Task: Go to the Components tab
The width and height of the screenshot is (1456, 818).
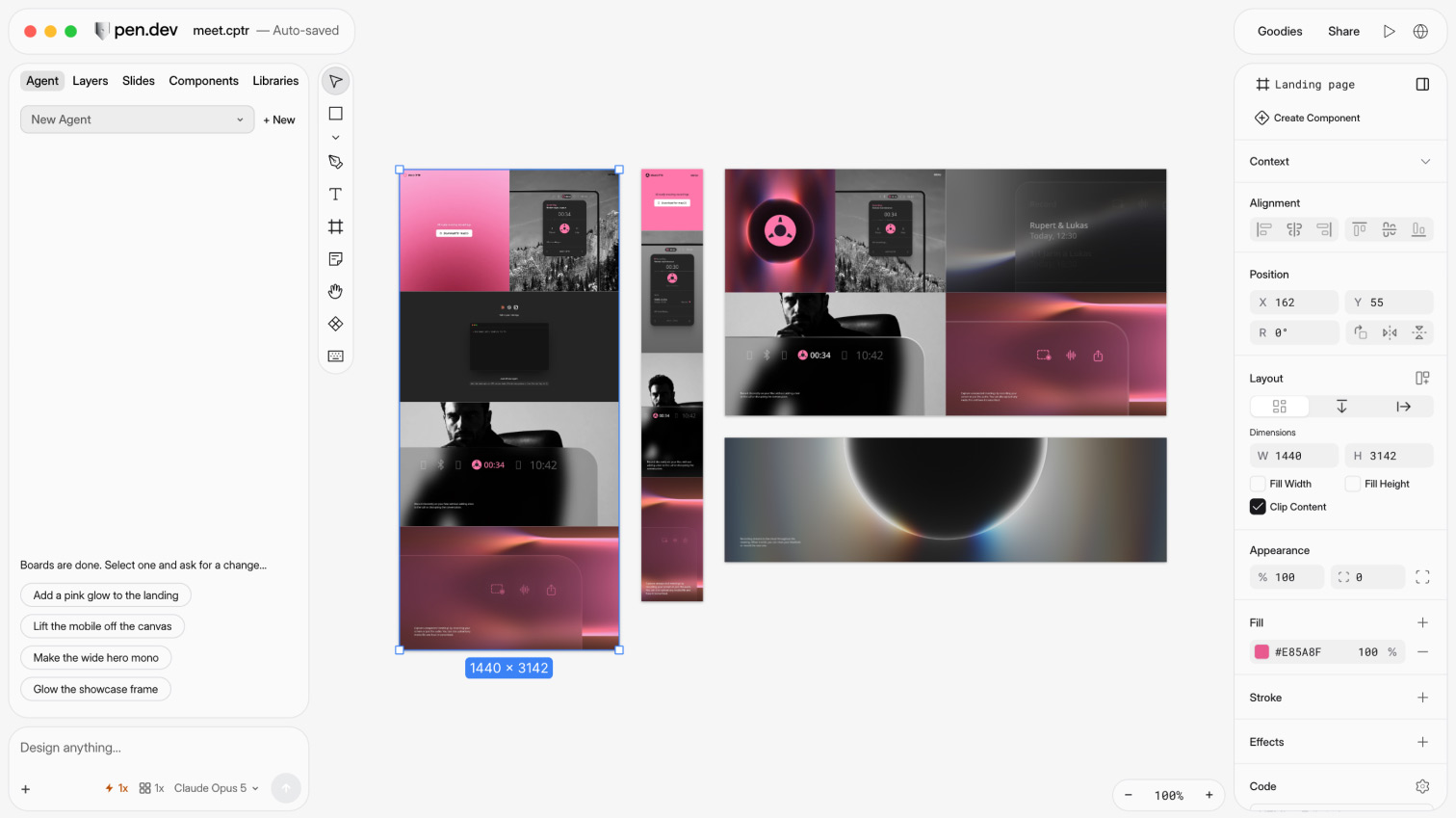Action: [x=203, y=81]
